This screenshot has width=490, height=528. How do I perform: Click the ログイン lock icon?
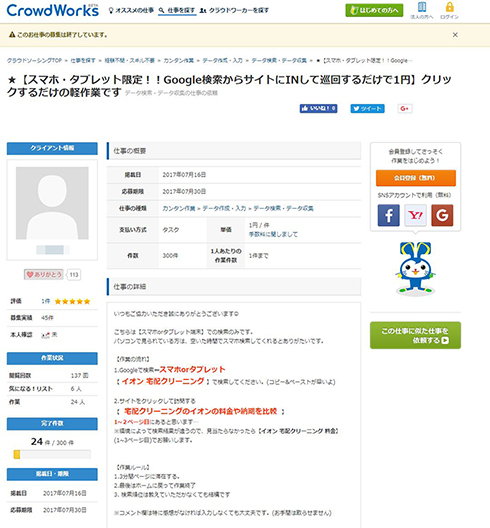(449, 10)
